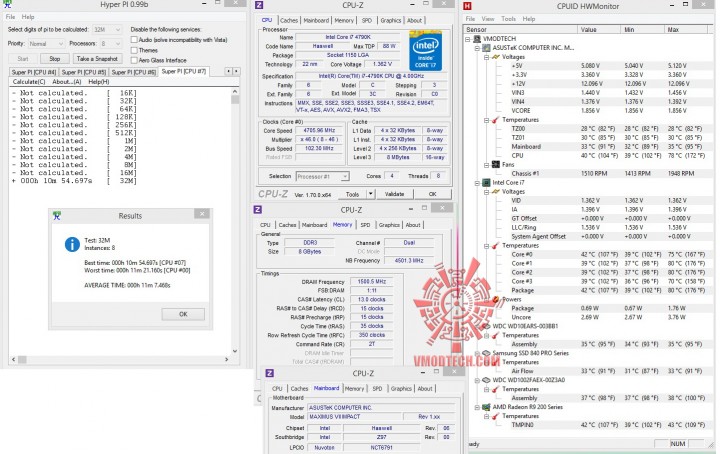Click the HWMonitor red H title icon
The height and width of the screenshot is (454, 720).
click(x=467, y=6)
